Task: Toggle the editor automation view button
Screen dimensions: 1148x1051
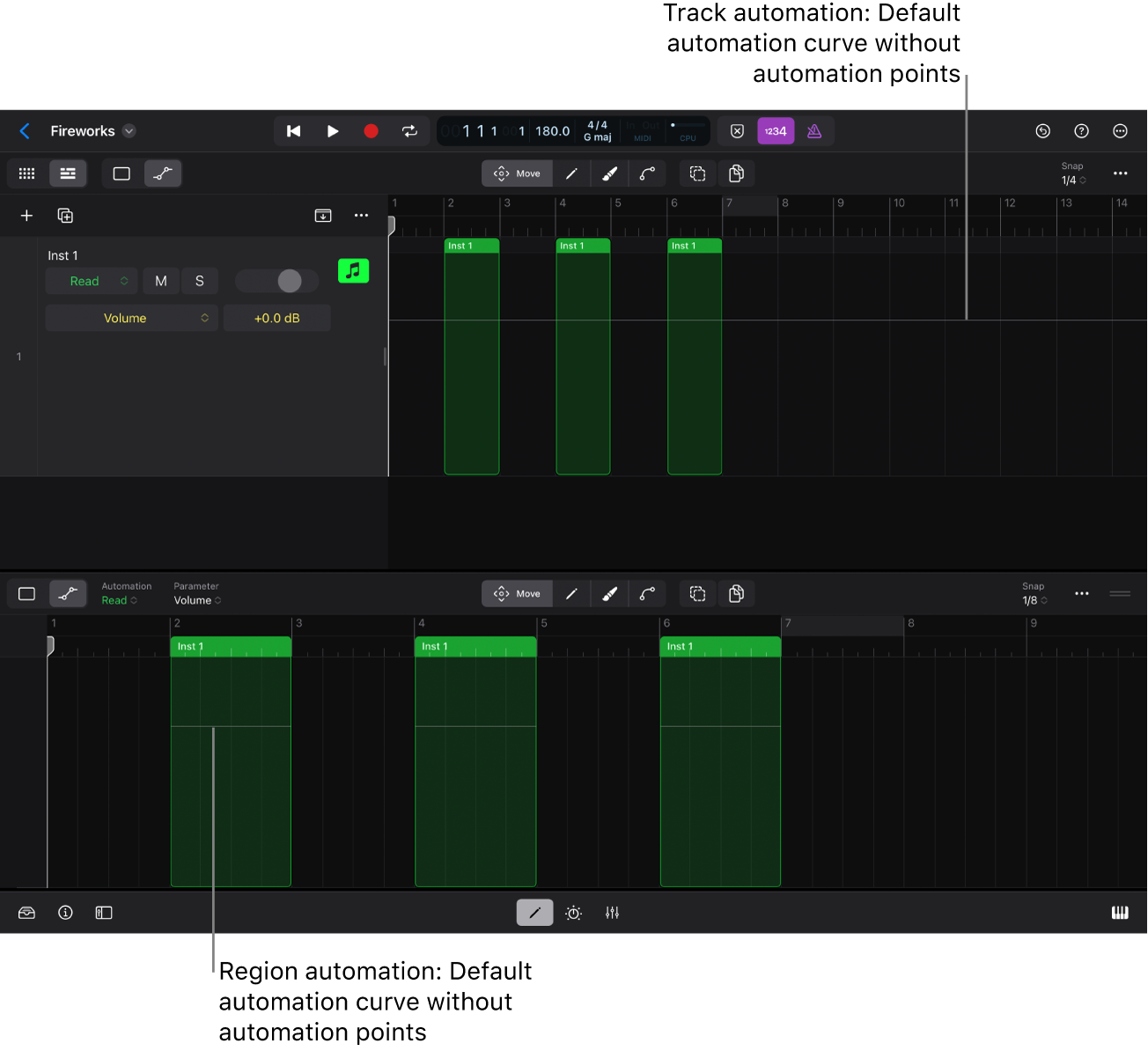Action: pyautogui.click(x=68, y=594)
